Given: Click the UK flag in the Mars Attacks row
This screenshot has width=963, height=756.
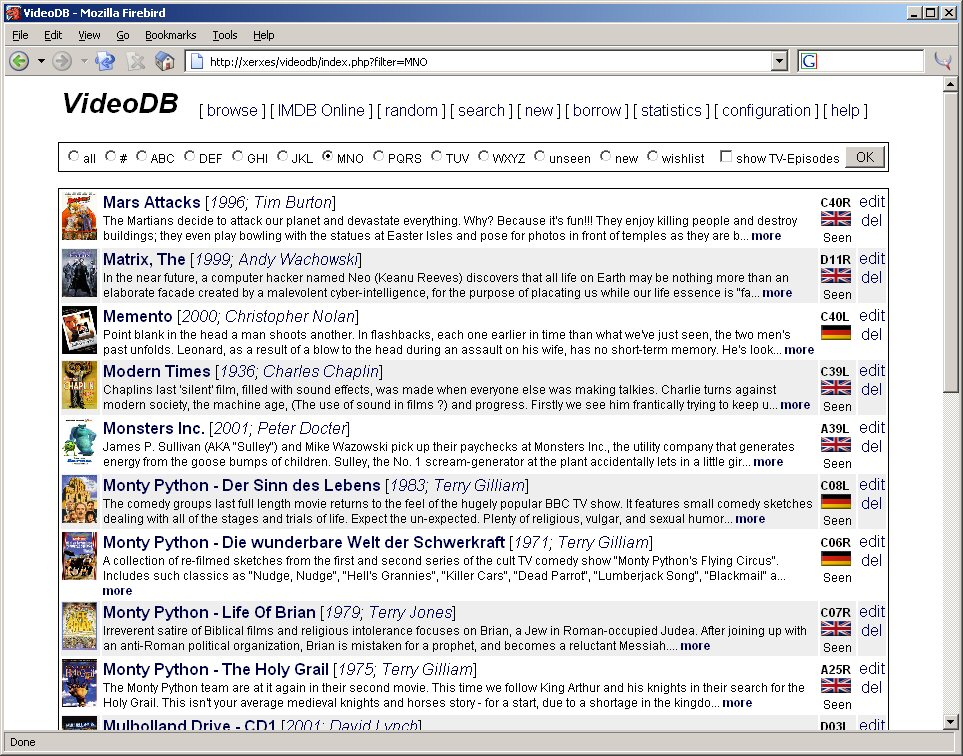Looking at the screenshot, I should tap(836, 219).
